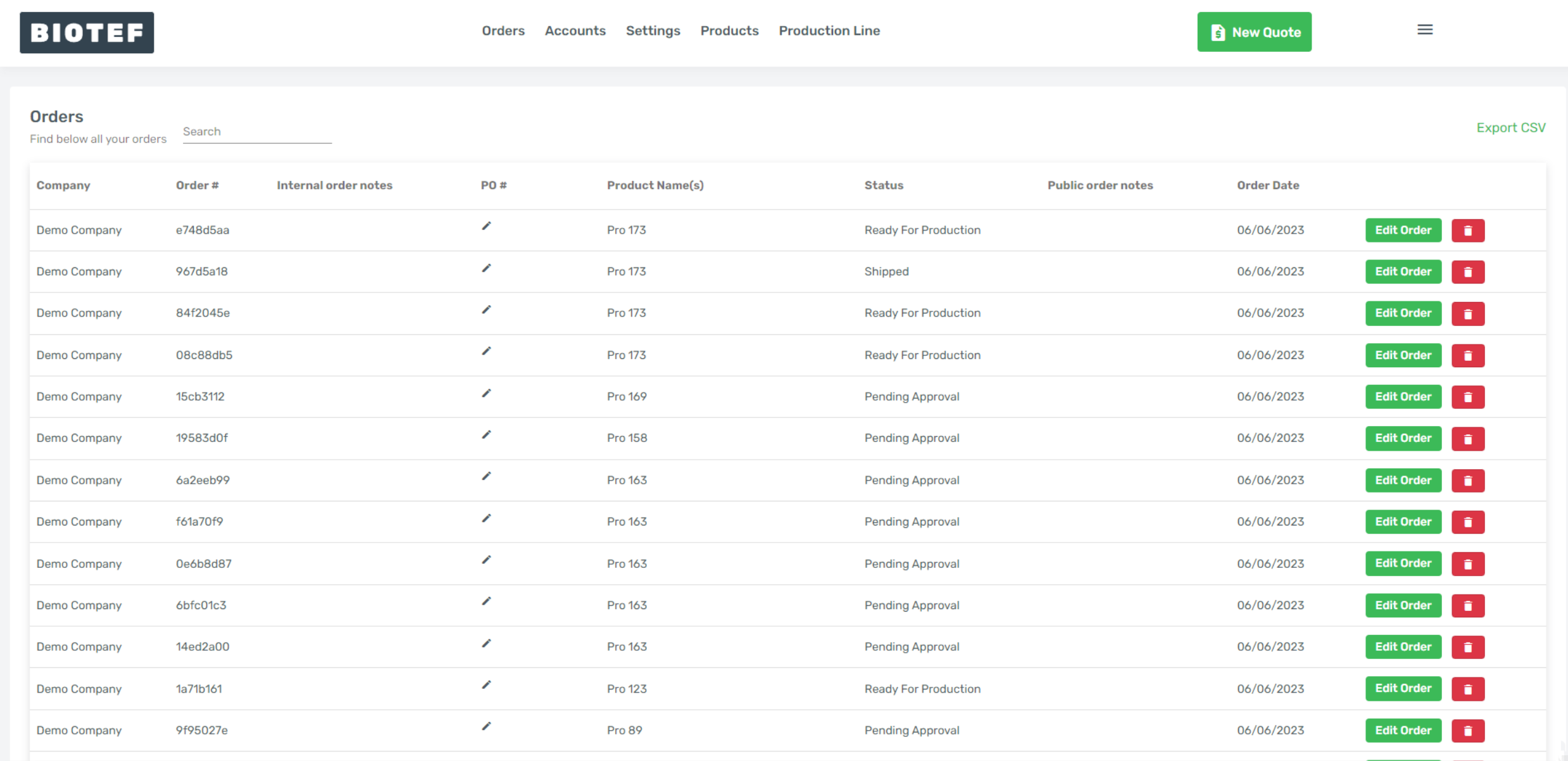Delete order 0e6b8d87 with trash button
This screenshot has width=1568, height=761.
click(x=1467, y=564)
